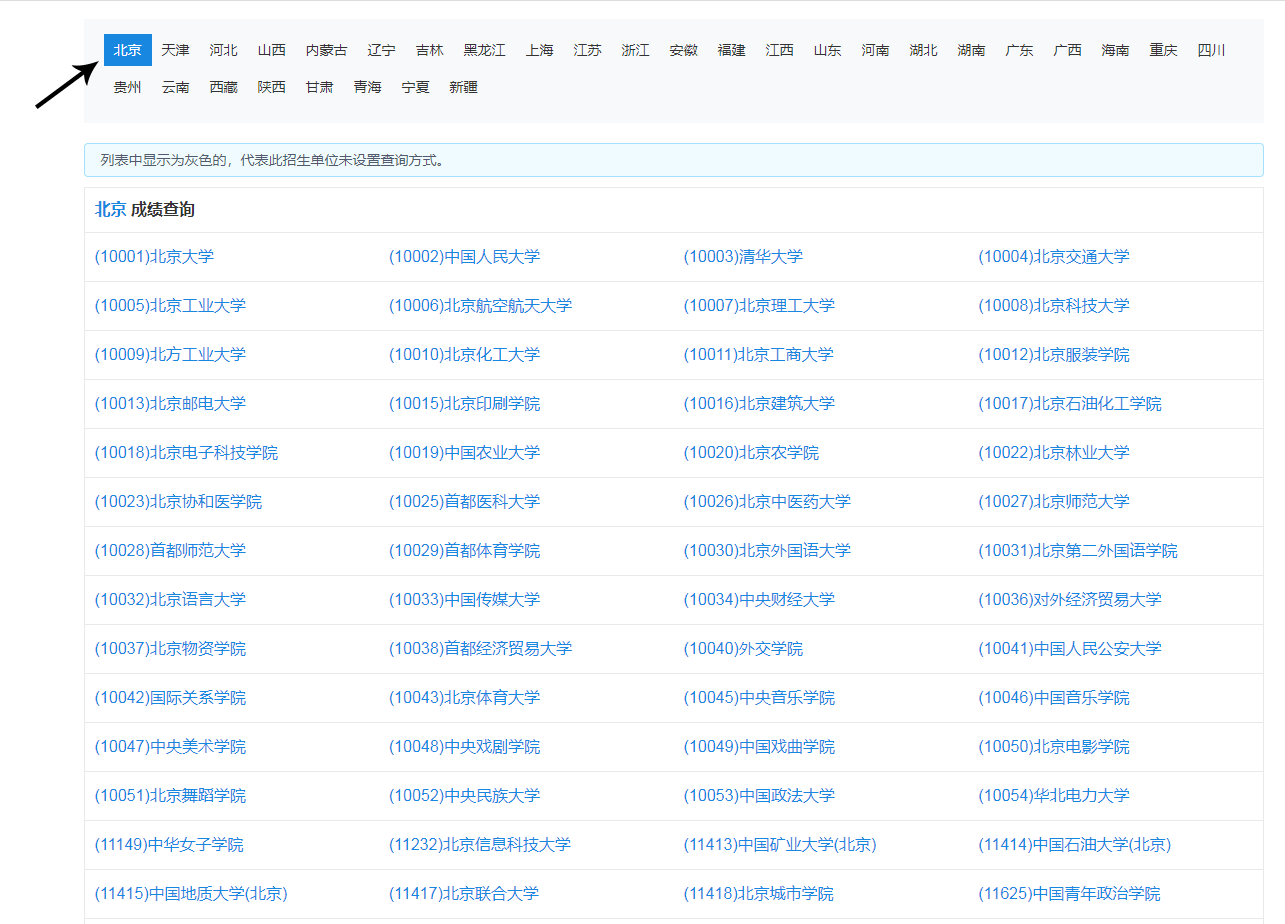Open the 吉林 tab
Image resolution: width=1285 pixels, height=924 pixels.
coord(430,50)
